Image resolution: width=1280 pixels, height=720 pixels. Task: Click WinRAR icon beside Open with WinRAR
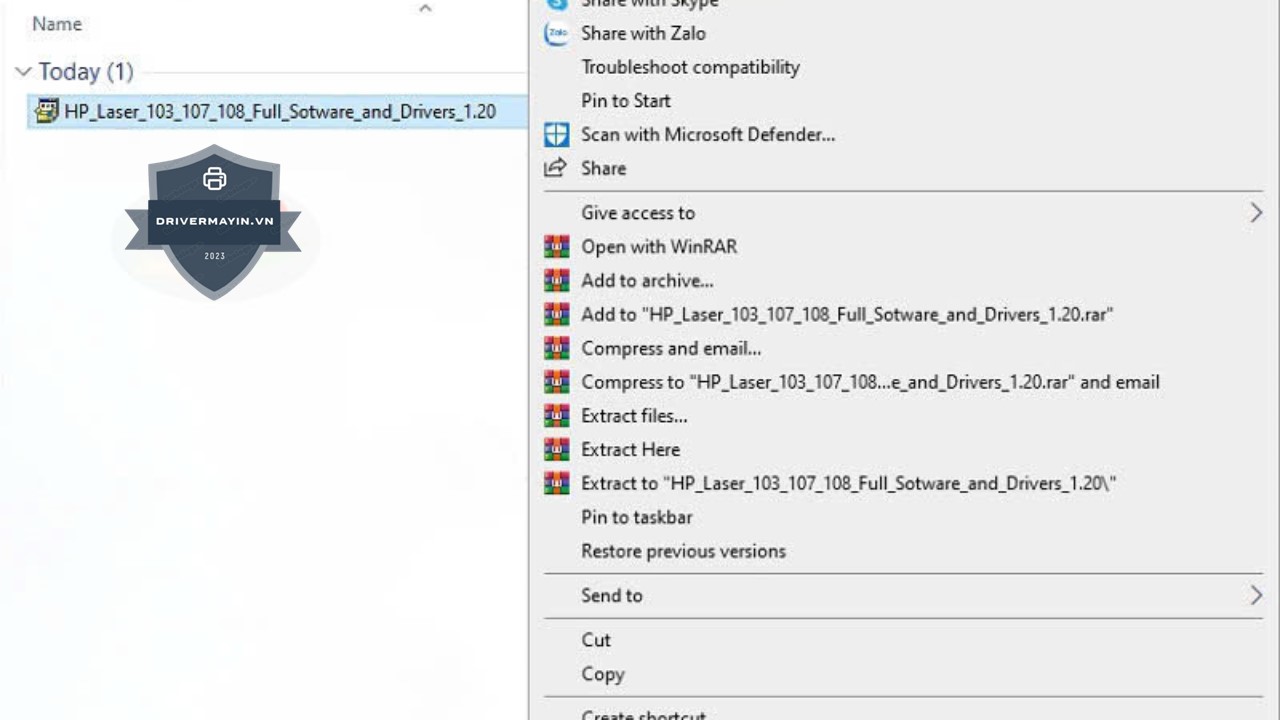(556, 246)
